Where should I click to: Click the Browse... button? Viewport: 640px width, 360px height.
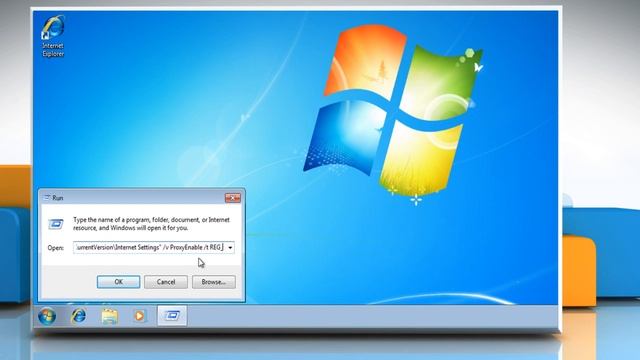213,282
